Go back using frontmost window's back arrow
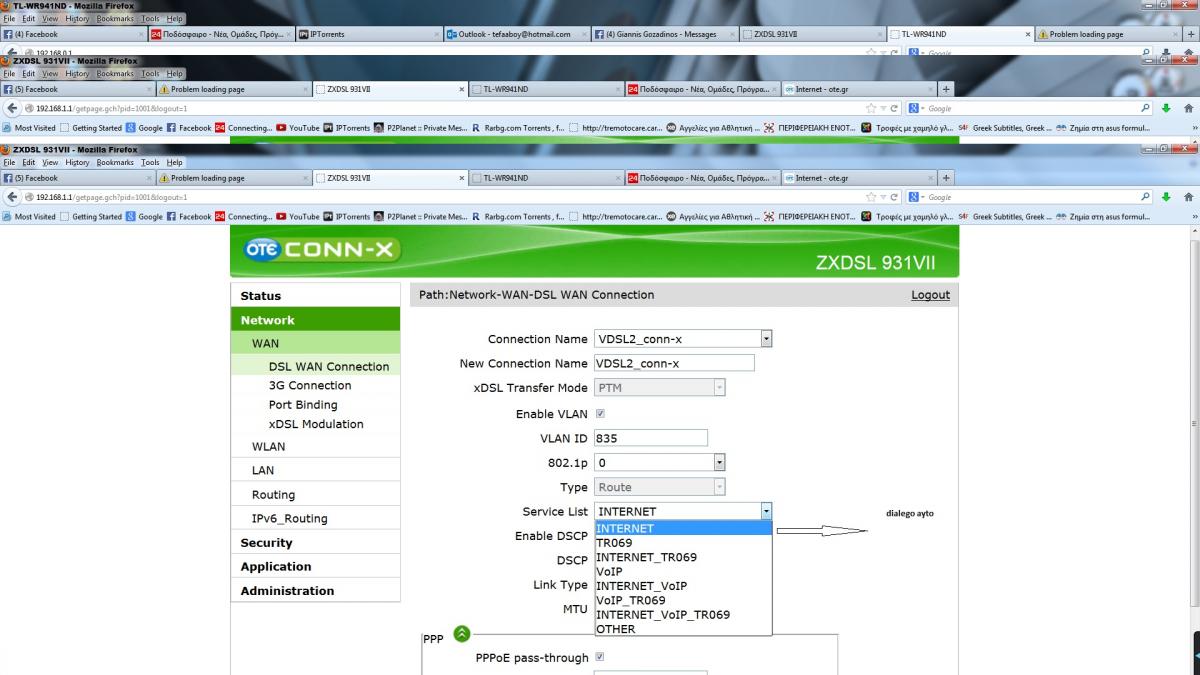 (x=12, y=197)
